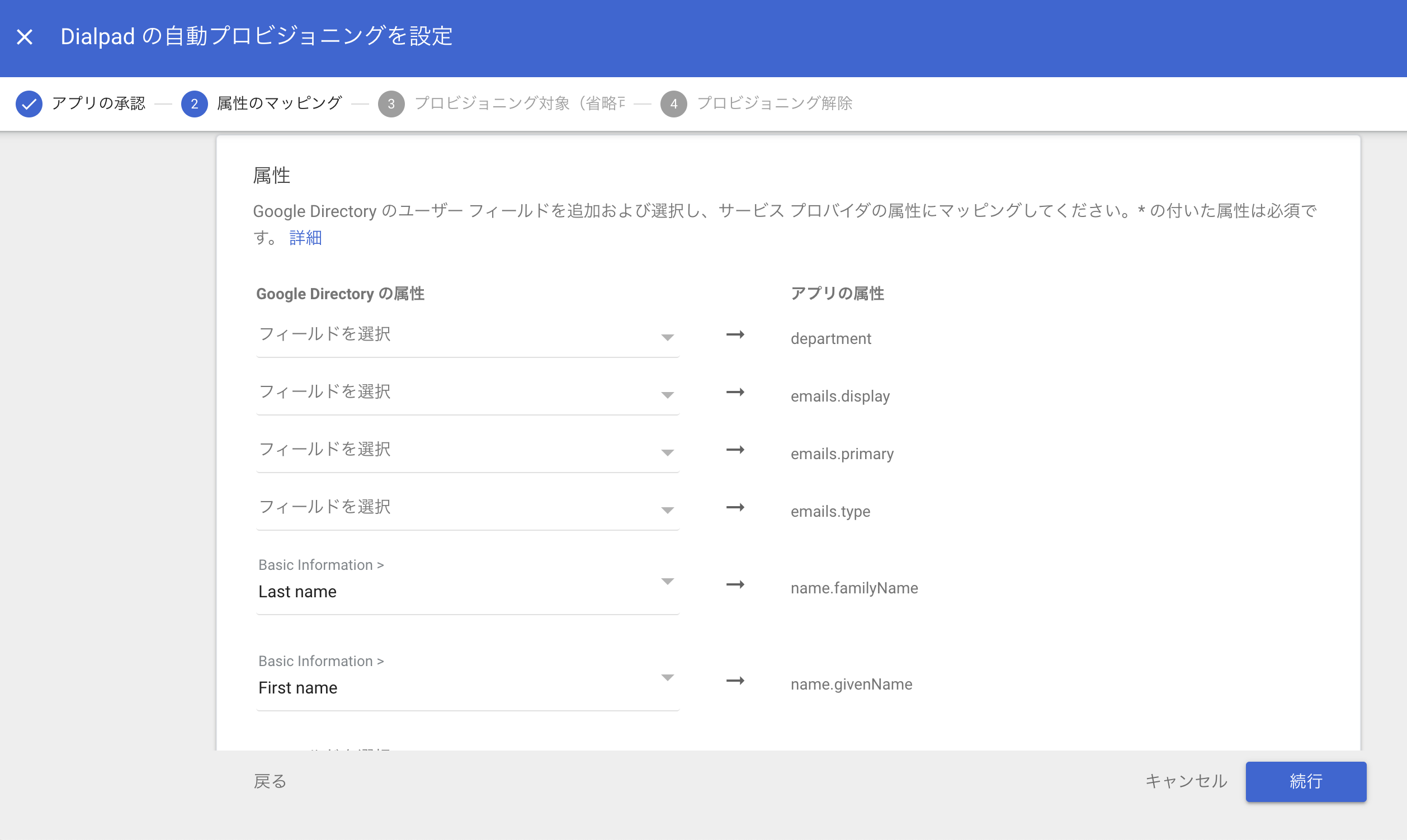Select step 2 circle 属性のマッピング

click(x=194, y=103)
